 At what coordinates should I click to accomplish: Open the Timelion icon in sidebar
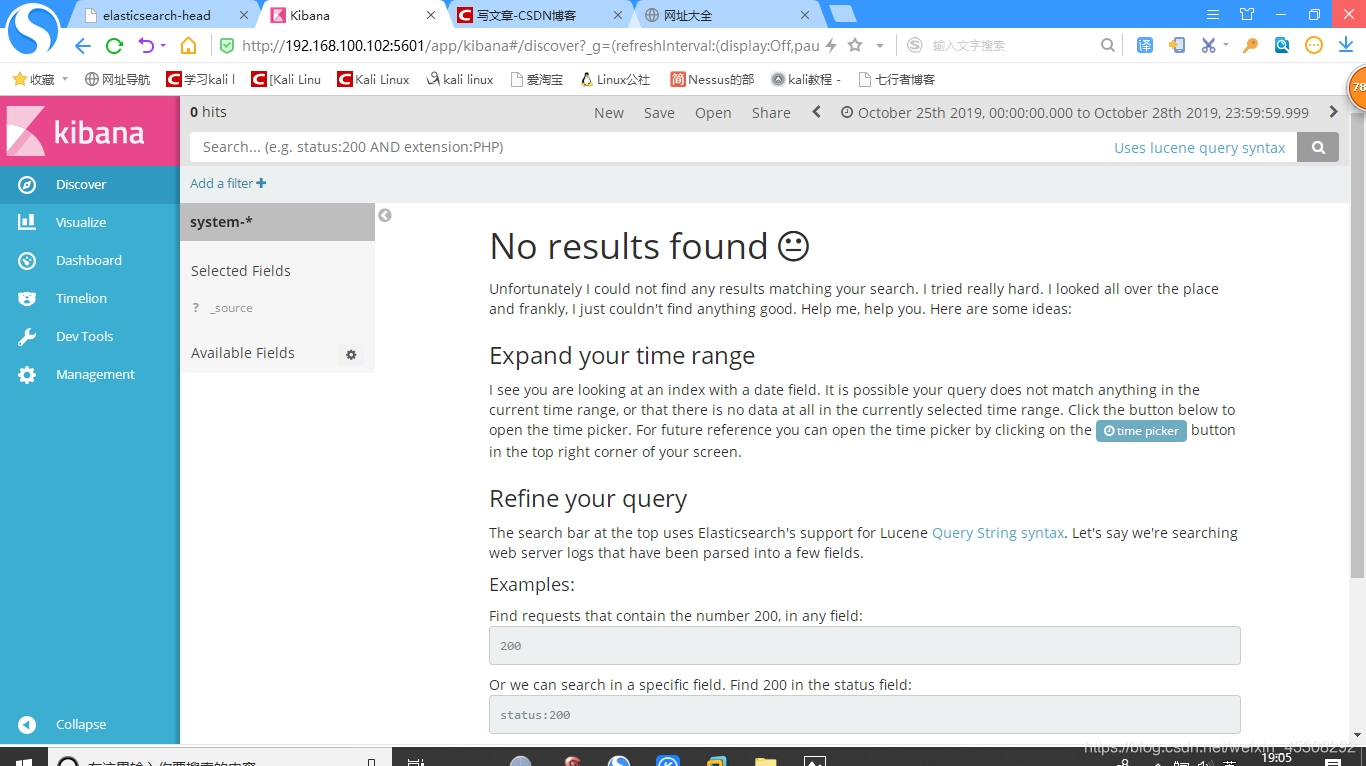(x=27, y=298)
